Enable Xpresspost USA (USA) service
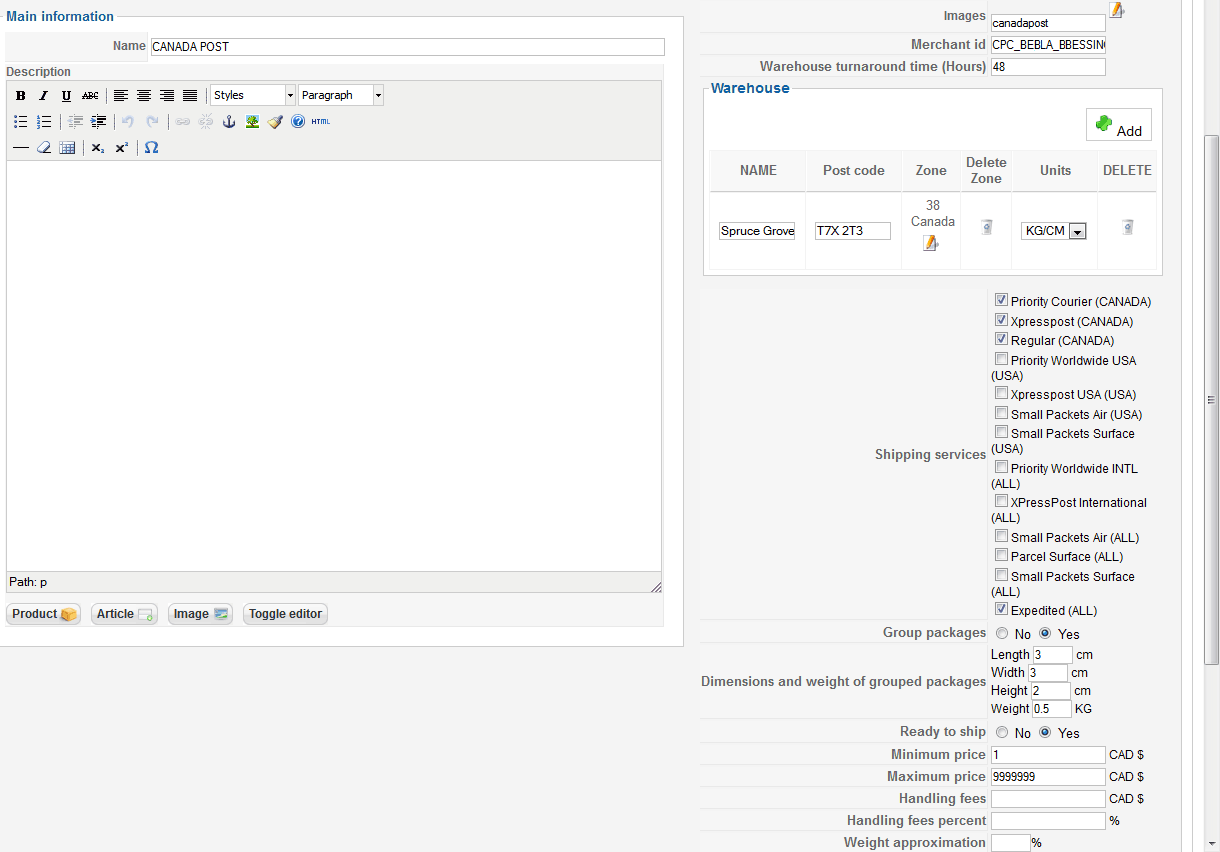 (1001, 393)
